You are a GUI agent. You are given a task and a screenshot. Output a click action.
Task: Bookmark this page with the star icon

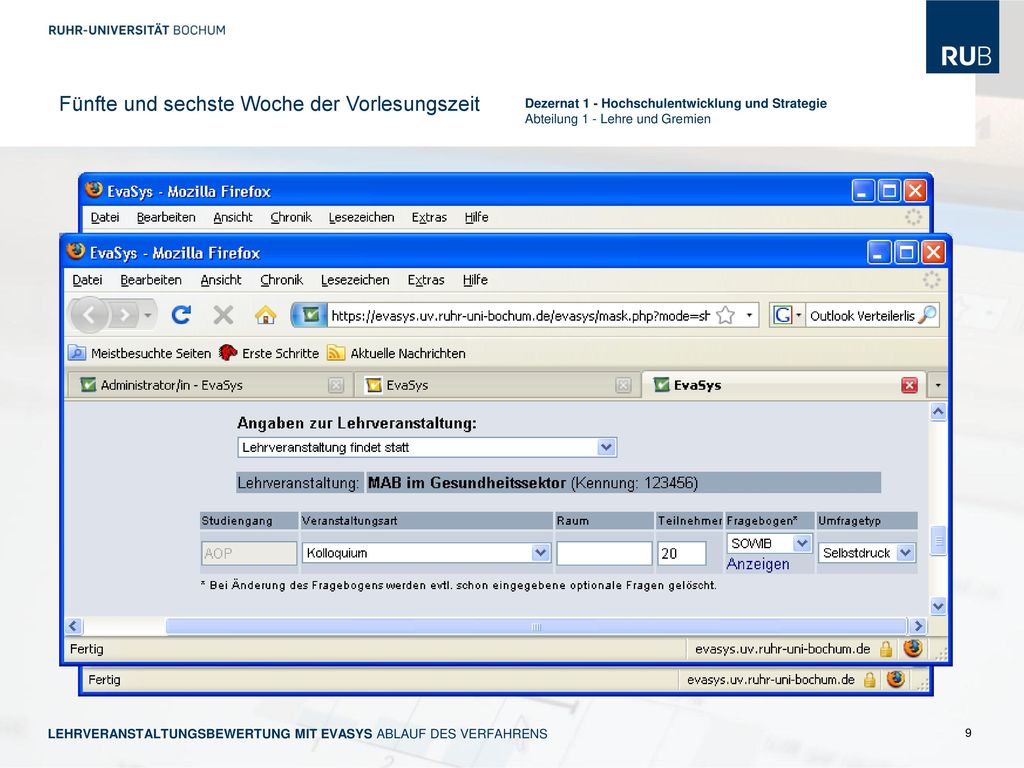click(725, 316)
